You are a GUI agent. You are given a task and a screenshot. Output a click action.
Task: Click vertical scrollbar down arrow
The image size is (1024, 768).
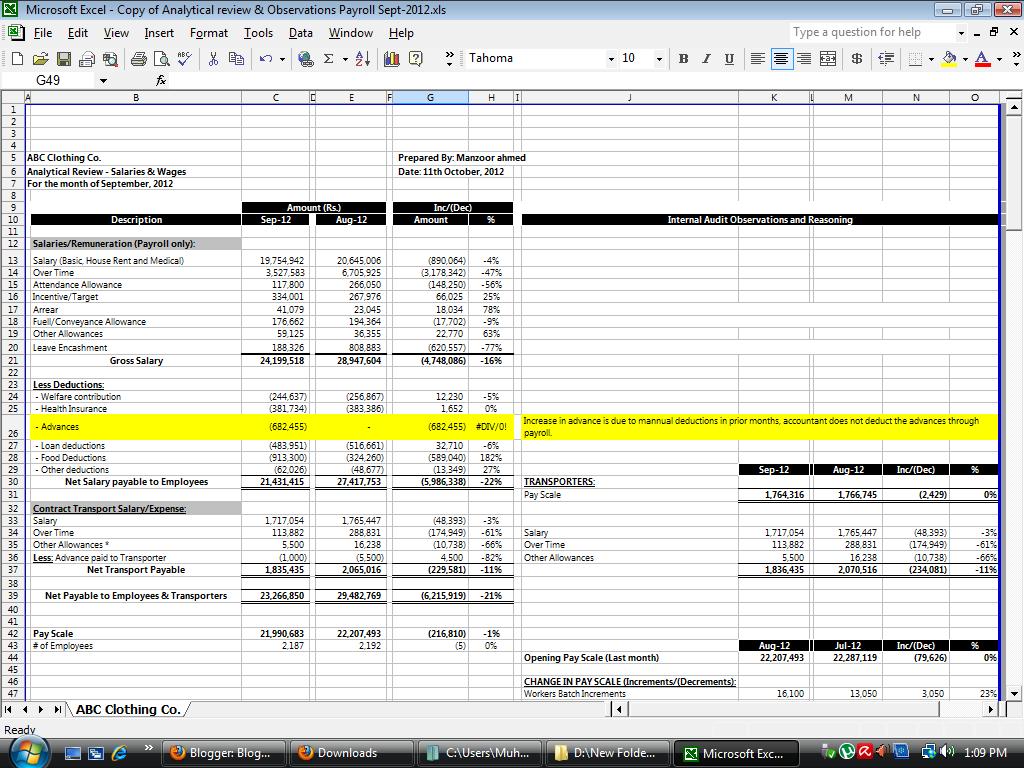[x=1014, y=694]
